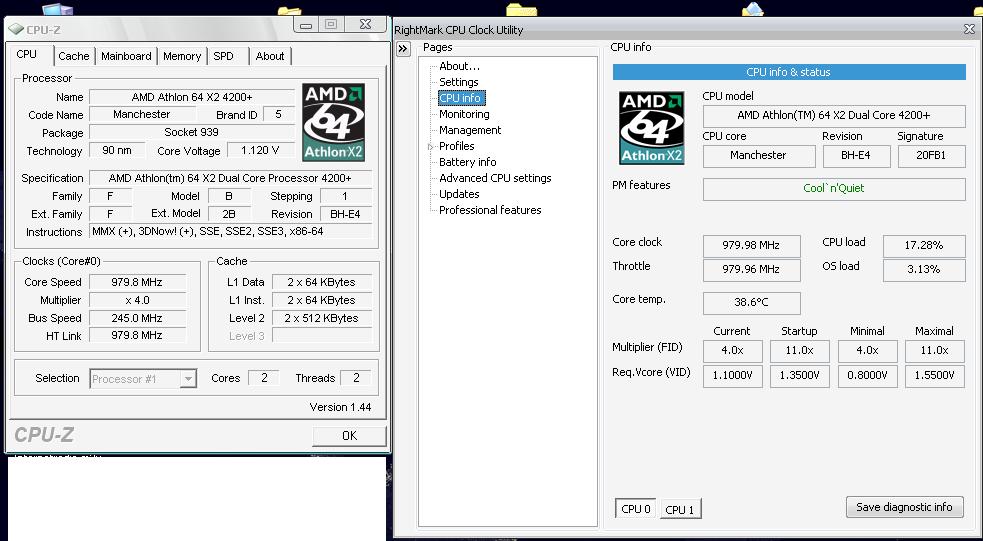Screen dimensions: 983x541
Task: Click the Core temp. value 38.6°C
Action: 751,303
